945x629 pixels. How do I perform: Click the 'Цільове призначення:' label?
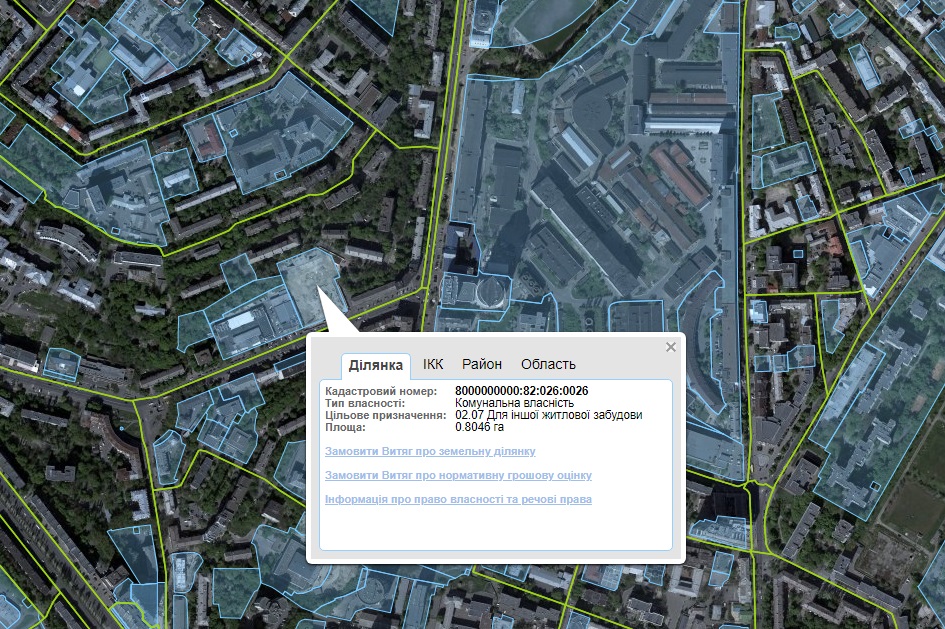click(x=385, y=415)
